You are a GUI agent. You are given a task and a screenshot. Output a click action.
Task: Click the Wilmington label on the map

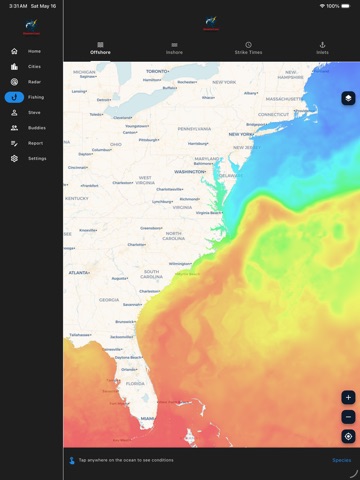click(180, 264)
